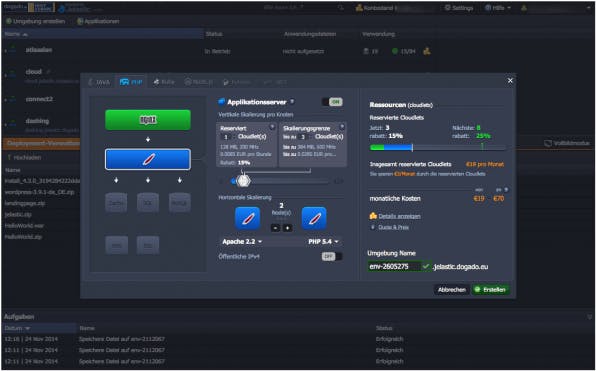Click the cloudlet scaling slider handle
596x371 pixels.
point(243,181)
